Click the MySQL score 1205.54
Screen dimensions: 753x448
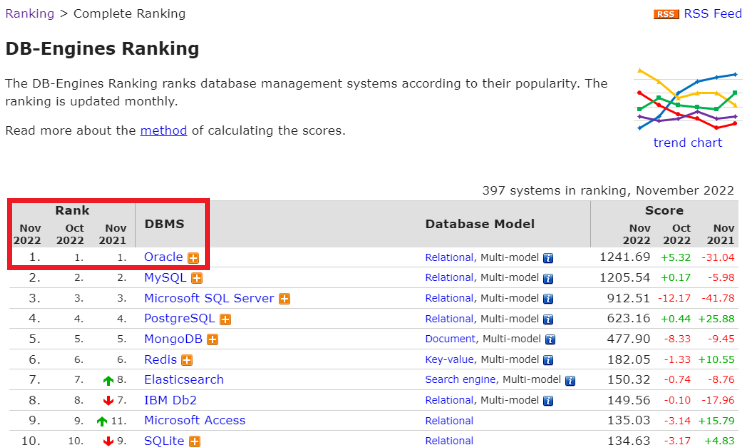click(x=625, y=278)
